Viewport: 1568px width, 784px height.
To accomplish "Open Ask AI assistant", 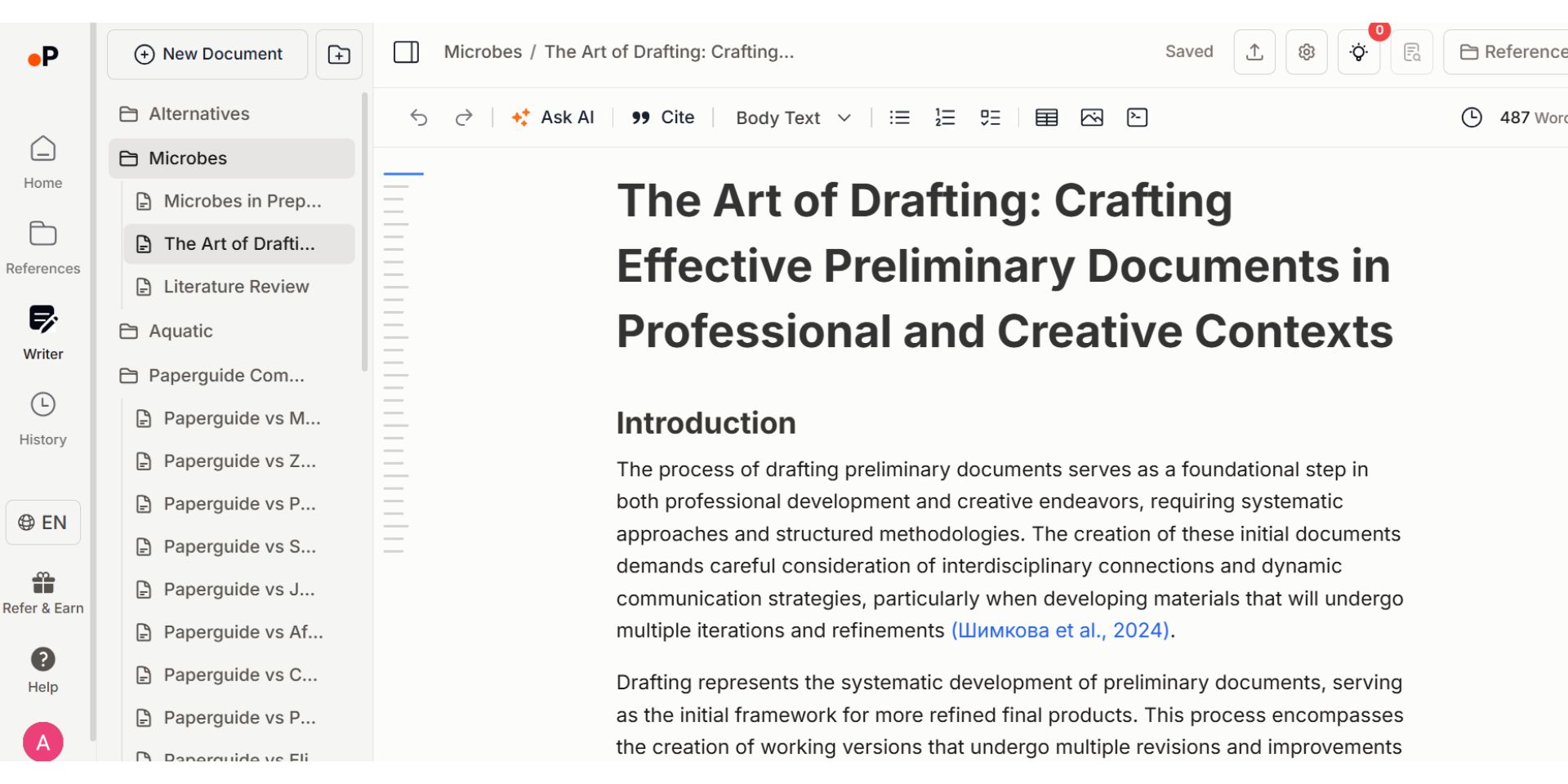I will tap(553, 118).
